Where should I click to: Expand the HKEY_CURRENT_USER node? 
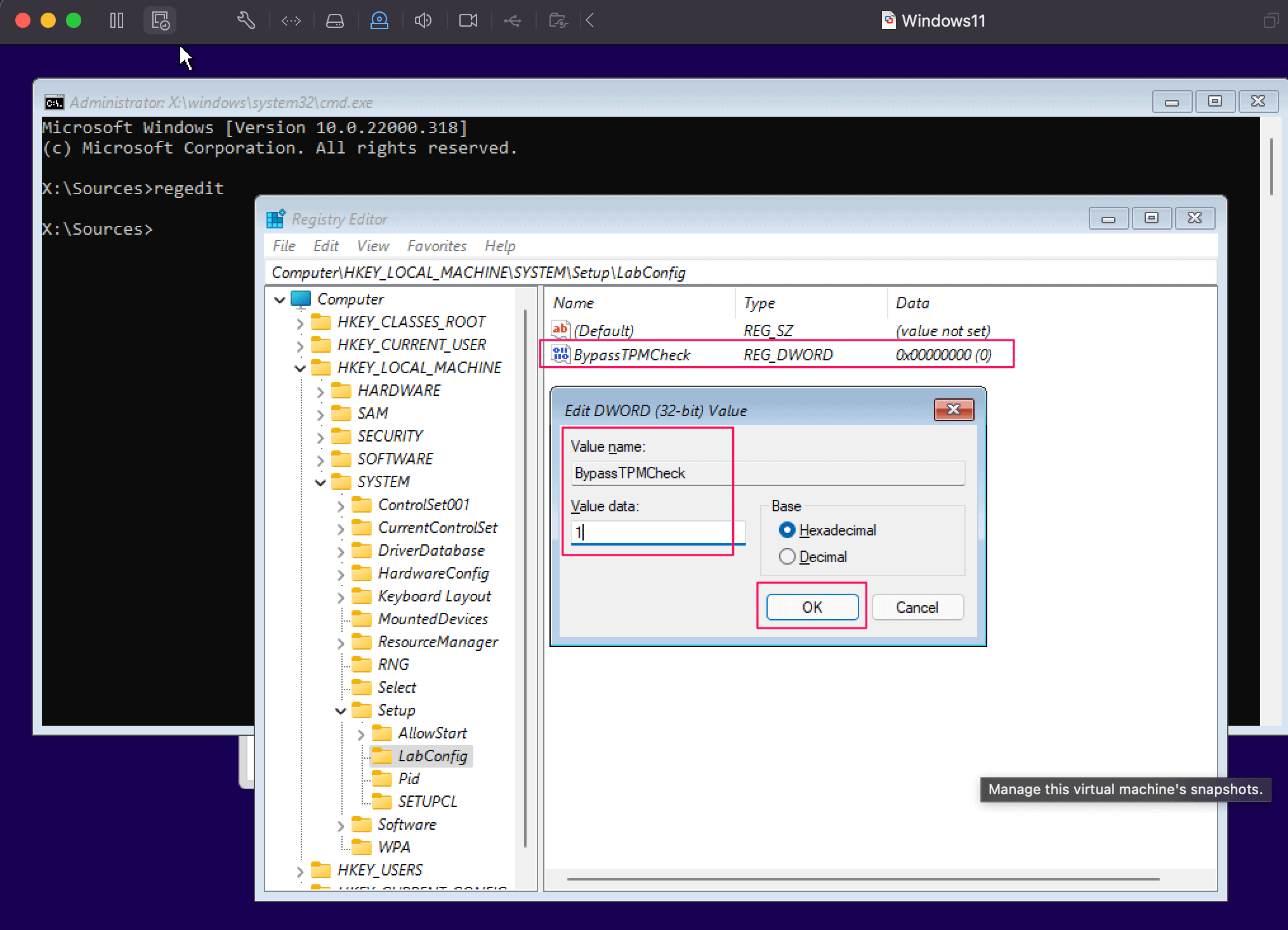300,346
